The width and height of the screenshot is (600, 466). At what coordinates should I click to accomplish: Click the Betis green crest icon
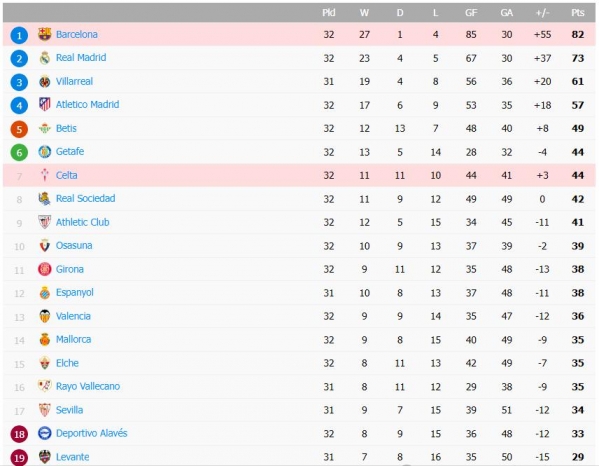point(44,128)
